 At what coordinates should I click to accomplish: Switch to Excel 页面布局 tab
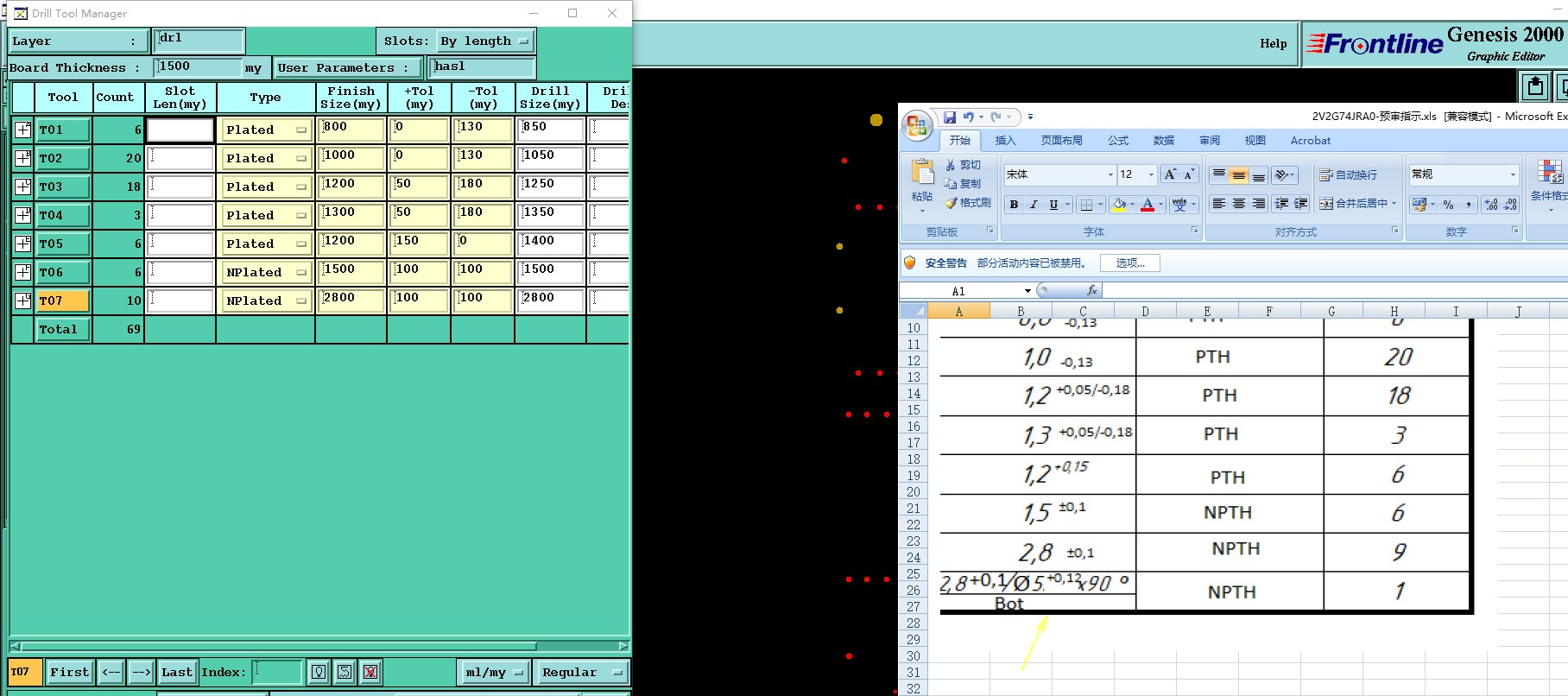[x=1061, y=140]
